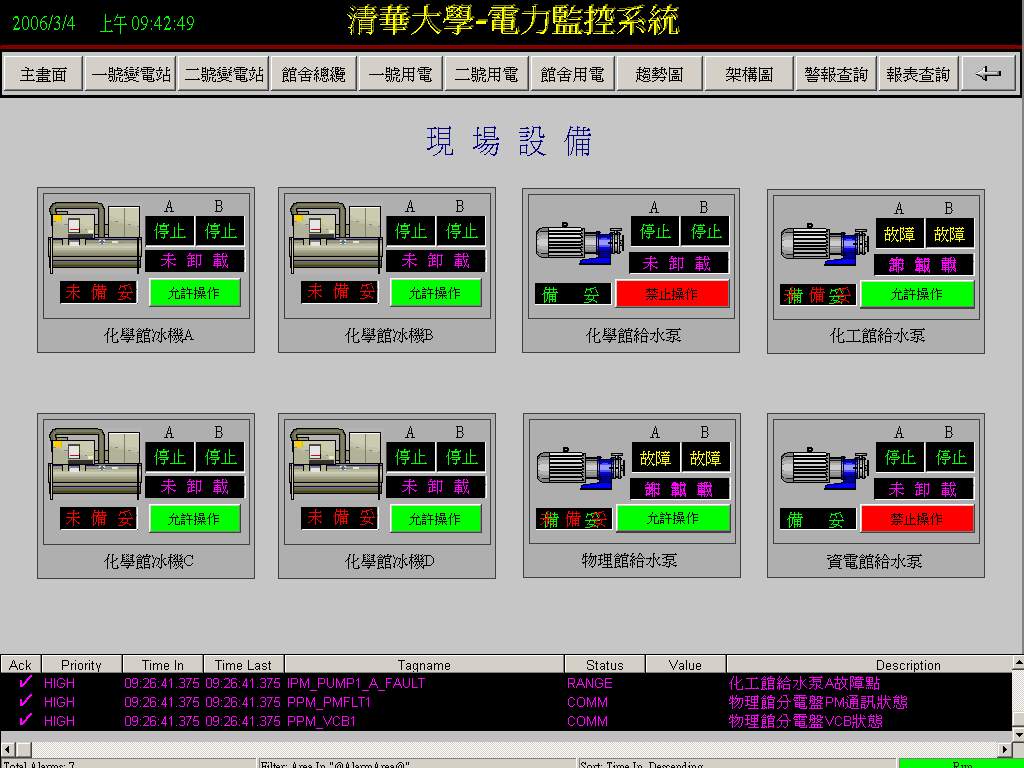The image size is (1024, 768).
Task: Click the B 故障 status of 物理館給水泵
Action: point(705,458)
